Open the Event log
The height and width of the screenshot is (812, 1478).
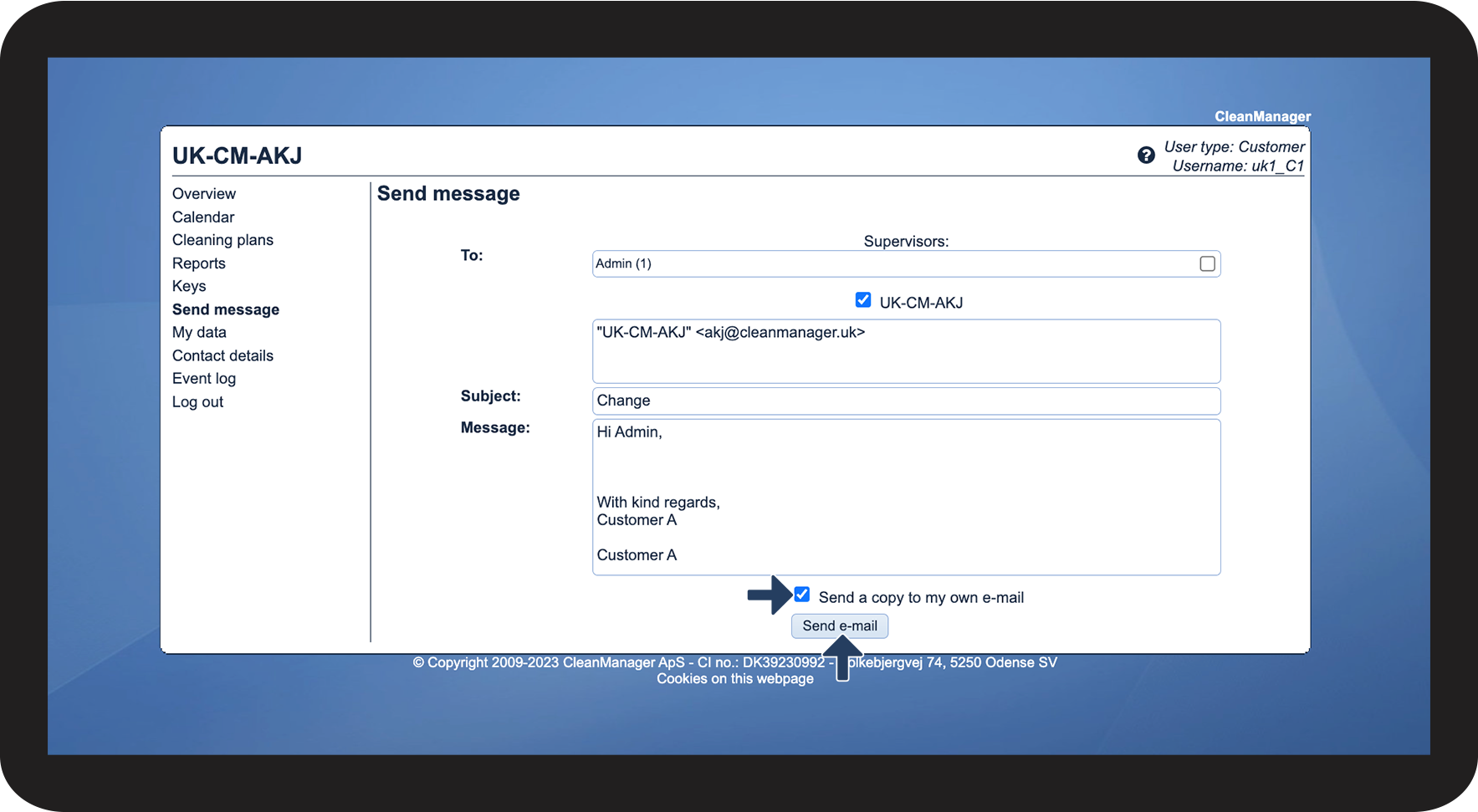click(204, 379)
